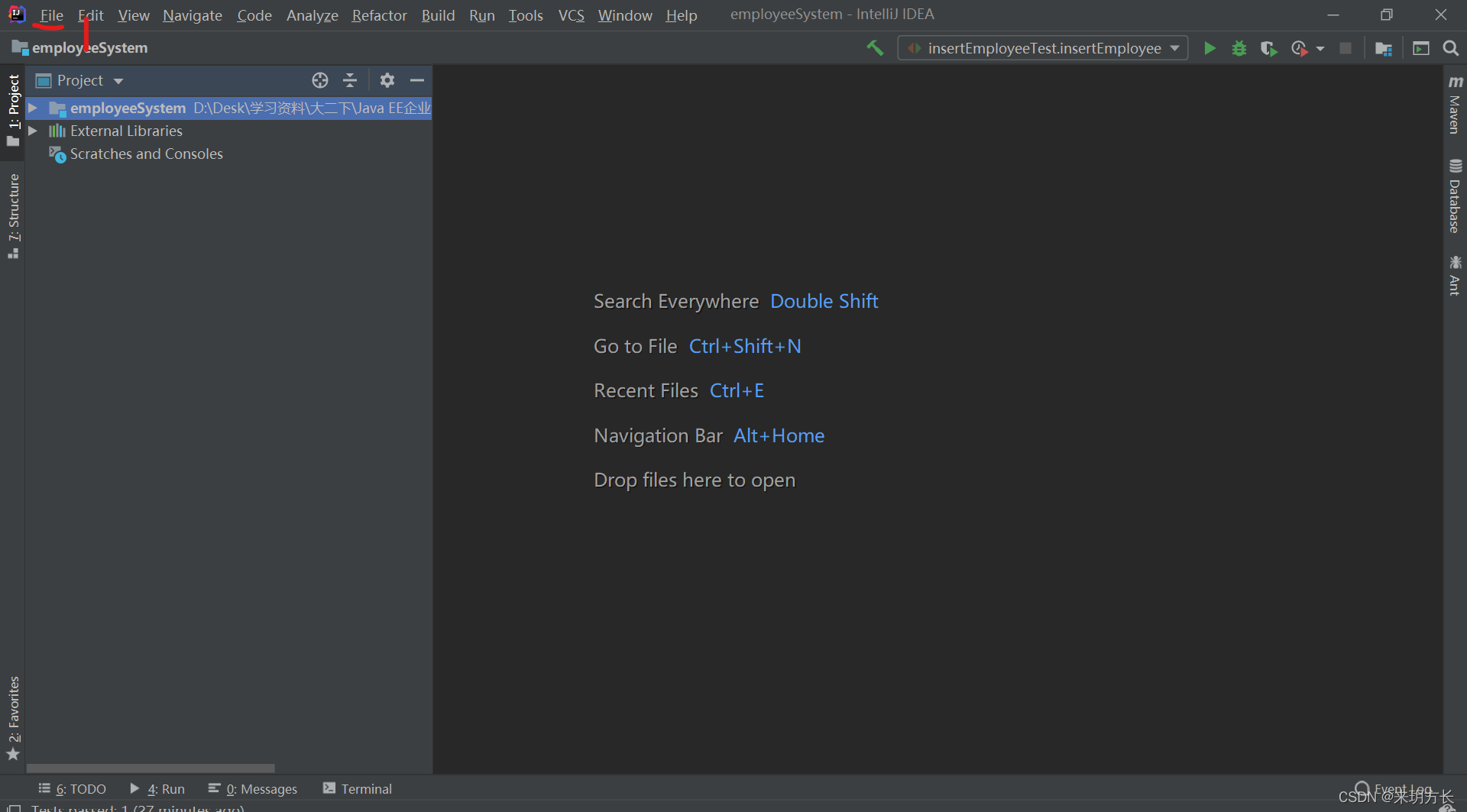This screenshot has width=1467, height=812.
Task: Click 'Drop files here to open' text
Action: tap(695, 480)
